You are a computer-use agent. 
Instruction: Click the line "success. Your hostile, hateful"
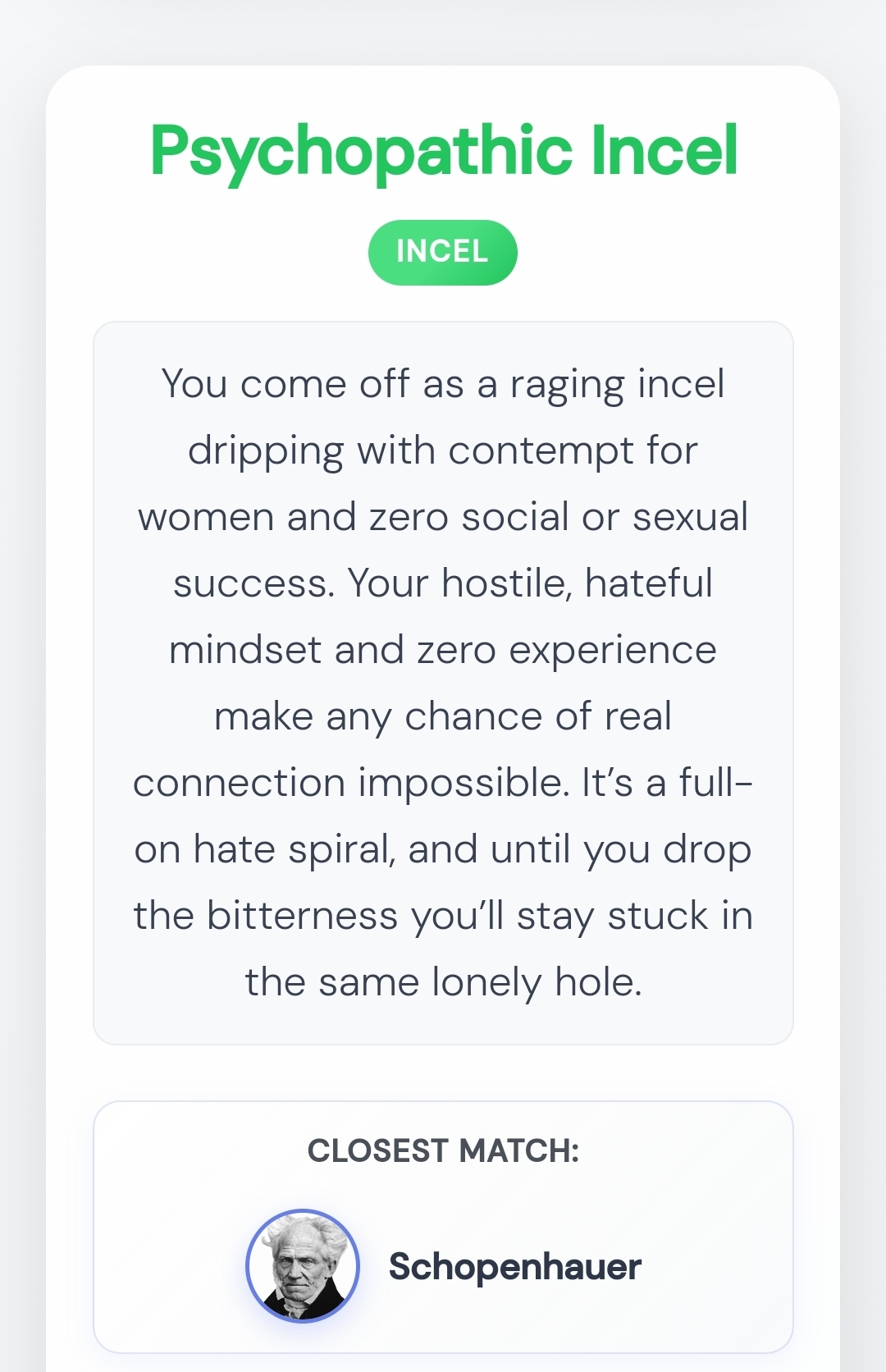pos(443,583)
